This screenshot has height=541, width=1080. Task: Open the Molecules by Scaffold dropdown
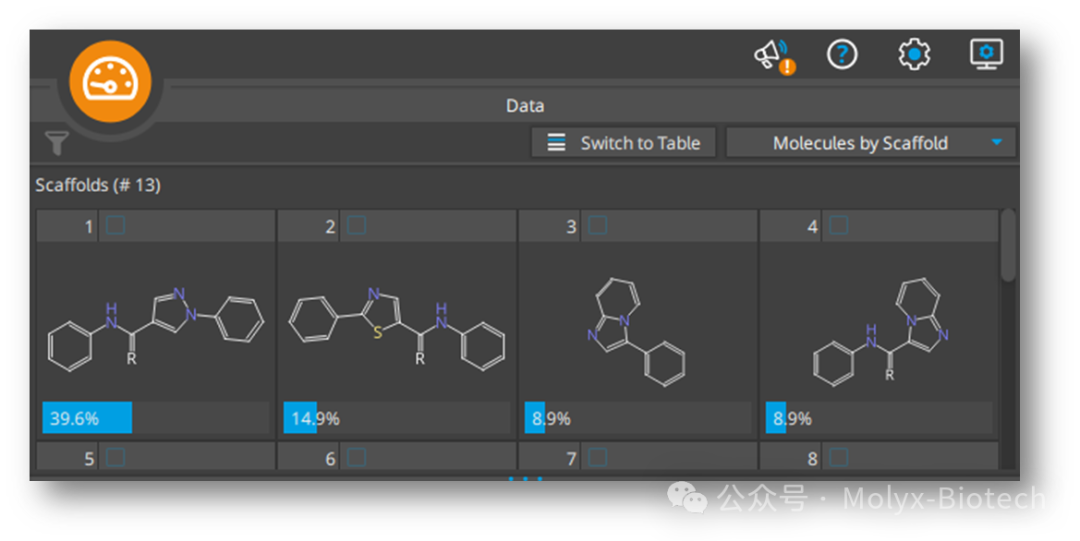pos(871,143)
